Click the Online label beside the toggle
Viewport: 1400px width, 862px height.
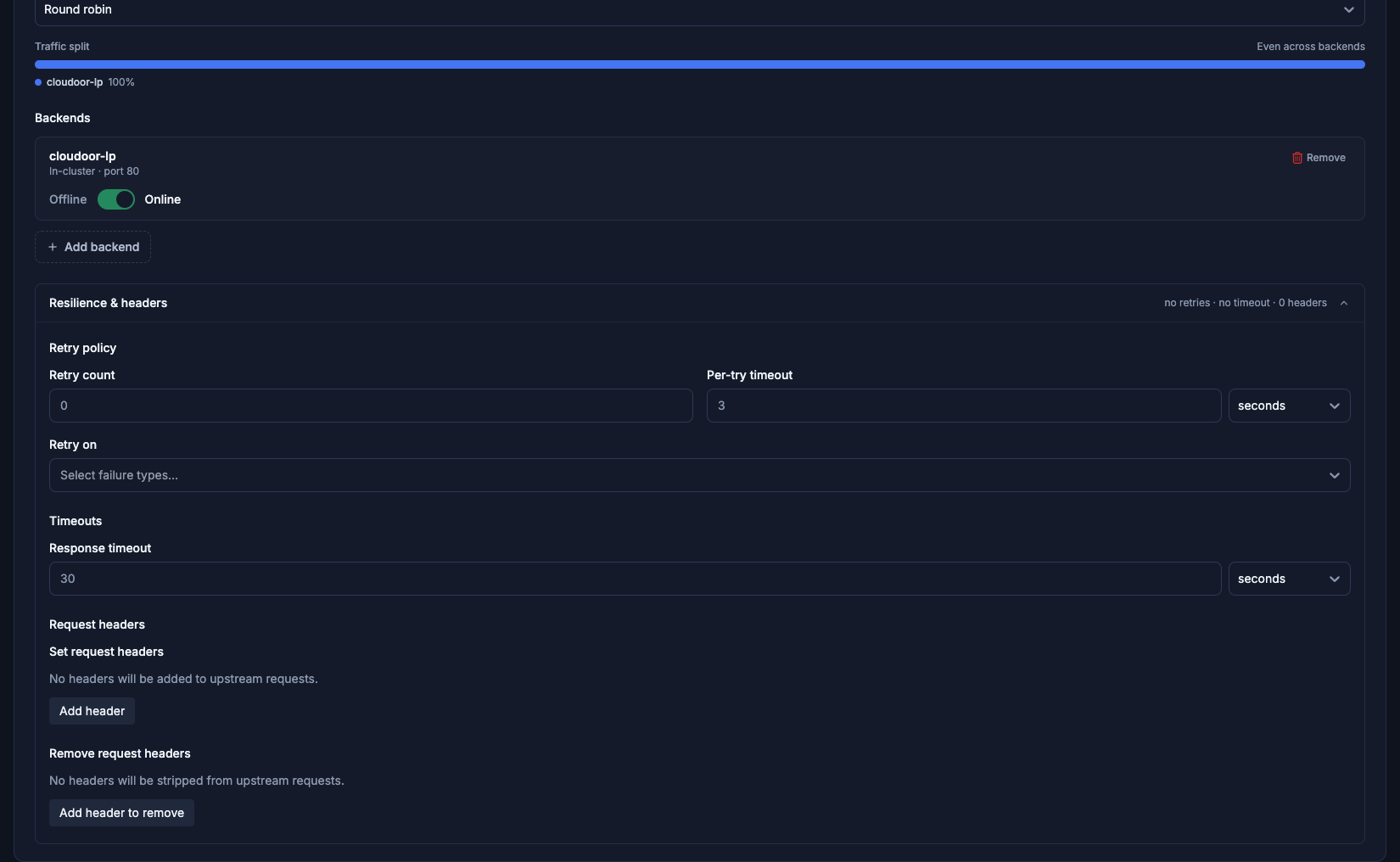click(x=163, y=199)
